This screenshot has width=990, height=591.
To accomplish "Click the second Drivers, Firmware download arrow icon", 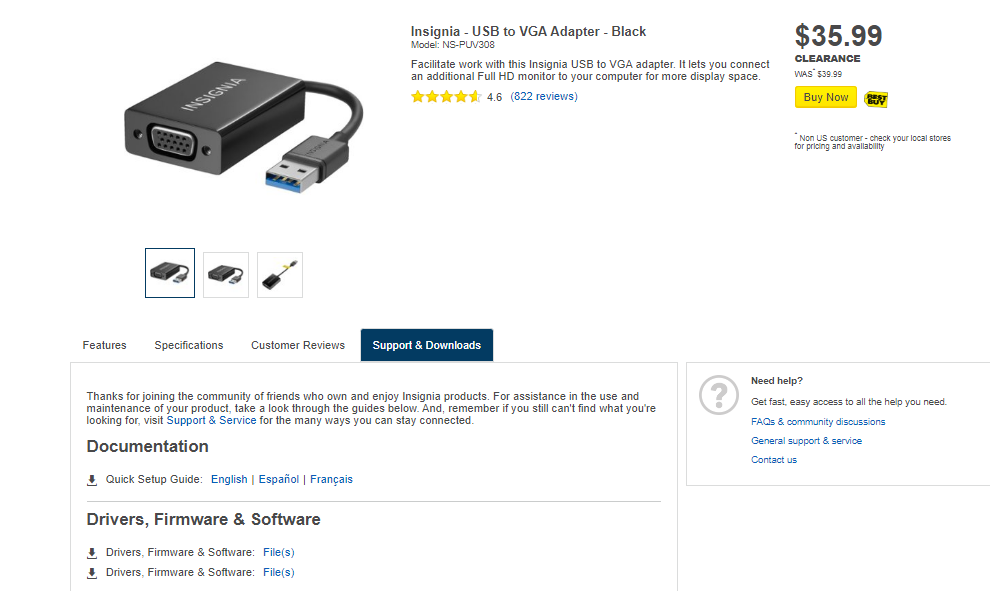I will pyautogui.click(x=92, y=573).
